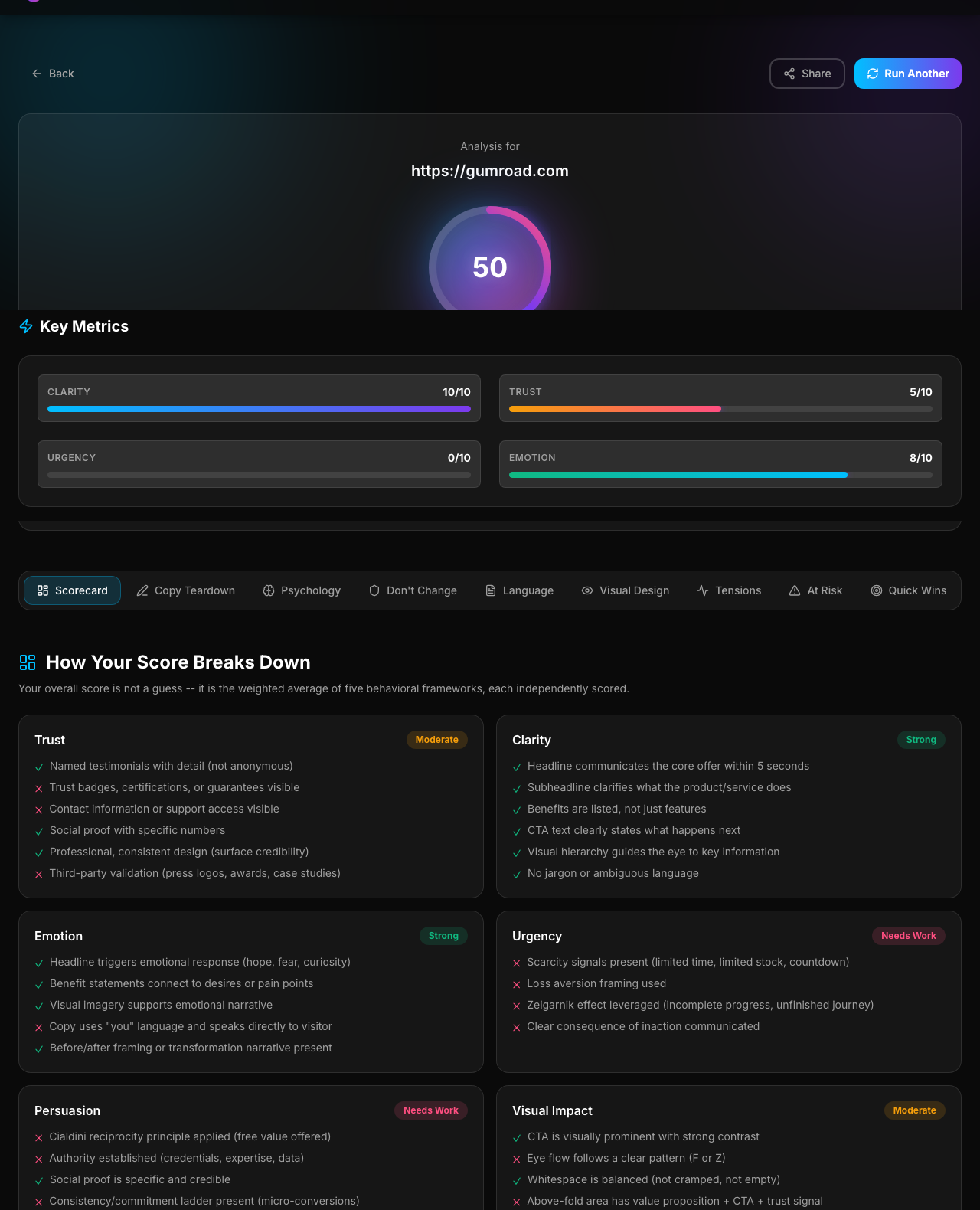
Task: Click the Moderate badge on Visual Impact card
Action: 915,1110
